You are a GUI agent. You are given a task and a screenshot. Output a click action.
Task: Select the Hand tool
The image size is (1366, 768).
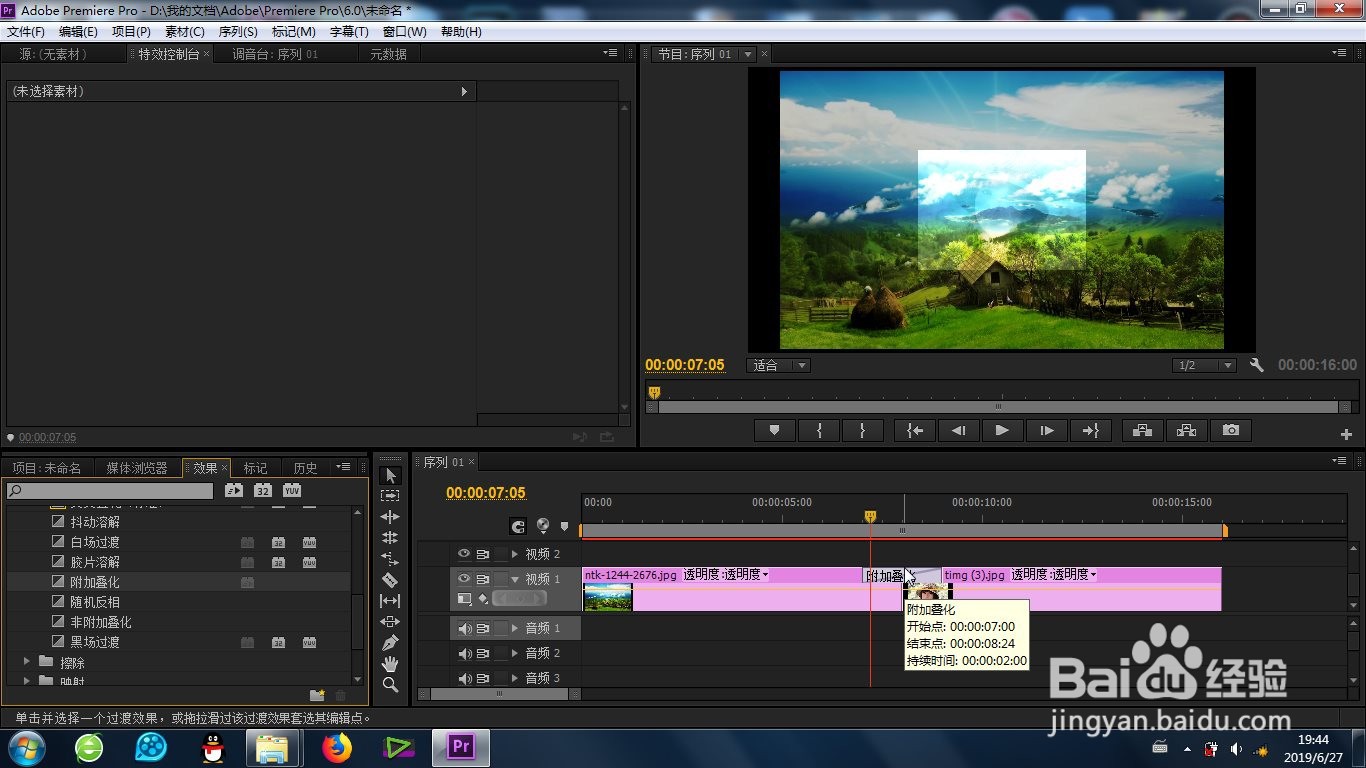pos(390,664)
